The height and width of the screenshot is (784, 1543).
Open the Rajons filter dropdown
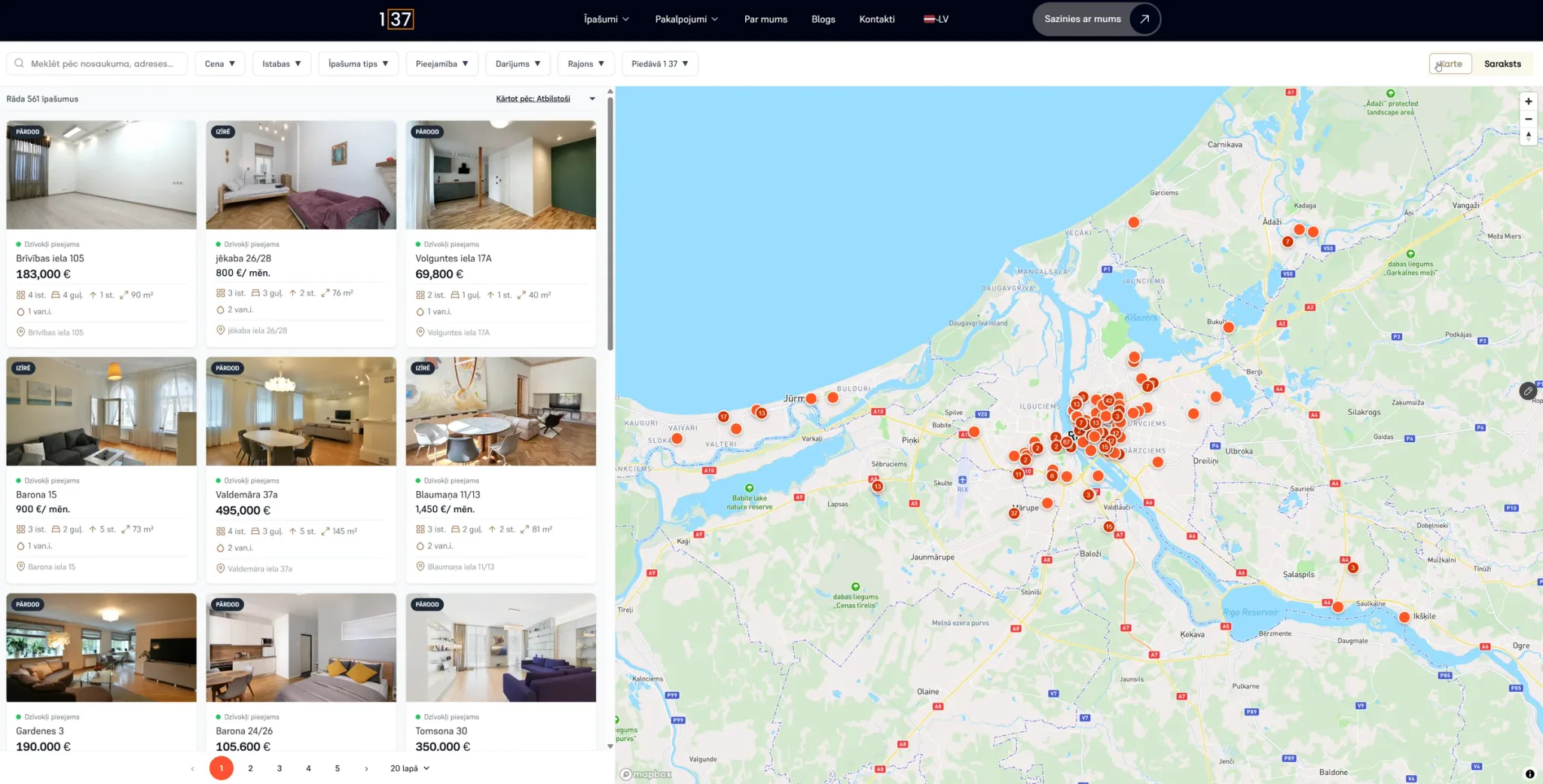coord(586,63)
